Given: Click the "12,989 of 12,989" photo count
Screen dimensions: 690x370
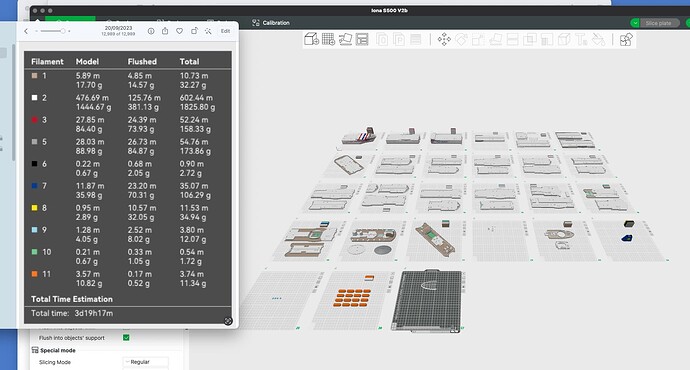Looking at the screenshot, I should coord(118,34).
